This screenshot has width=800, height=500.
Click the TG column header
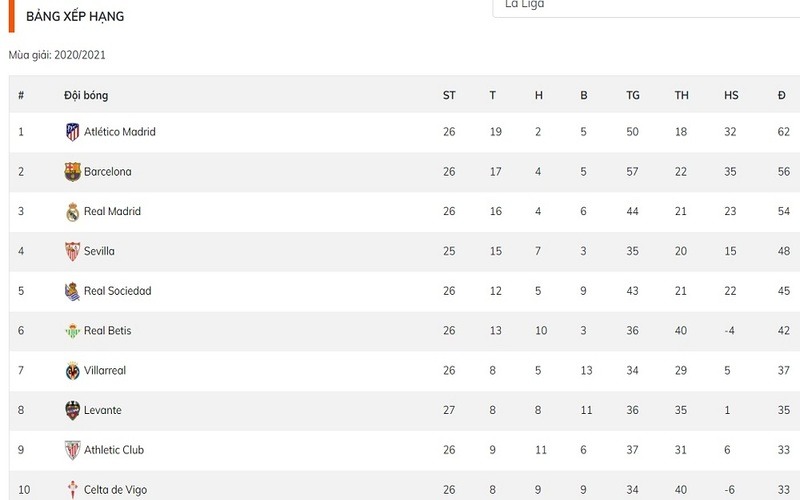point(633,96)
